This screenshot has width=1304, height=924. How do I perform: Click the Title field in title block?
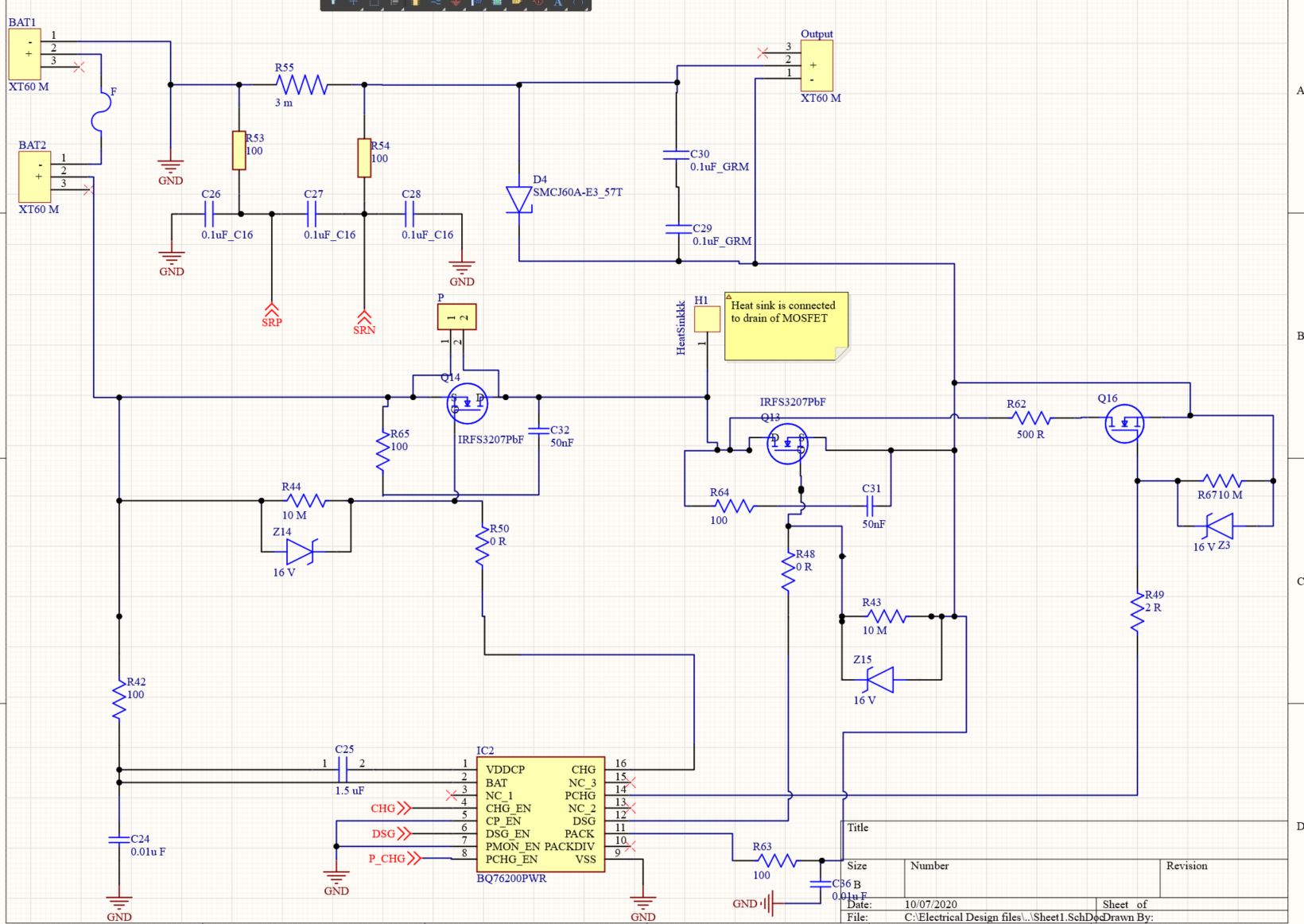tap(1063, 839)
